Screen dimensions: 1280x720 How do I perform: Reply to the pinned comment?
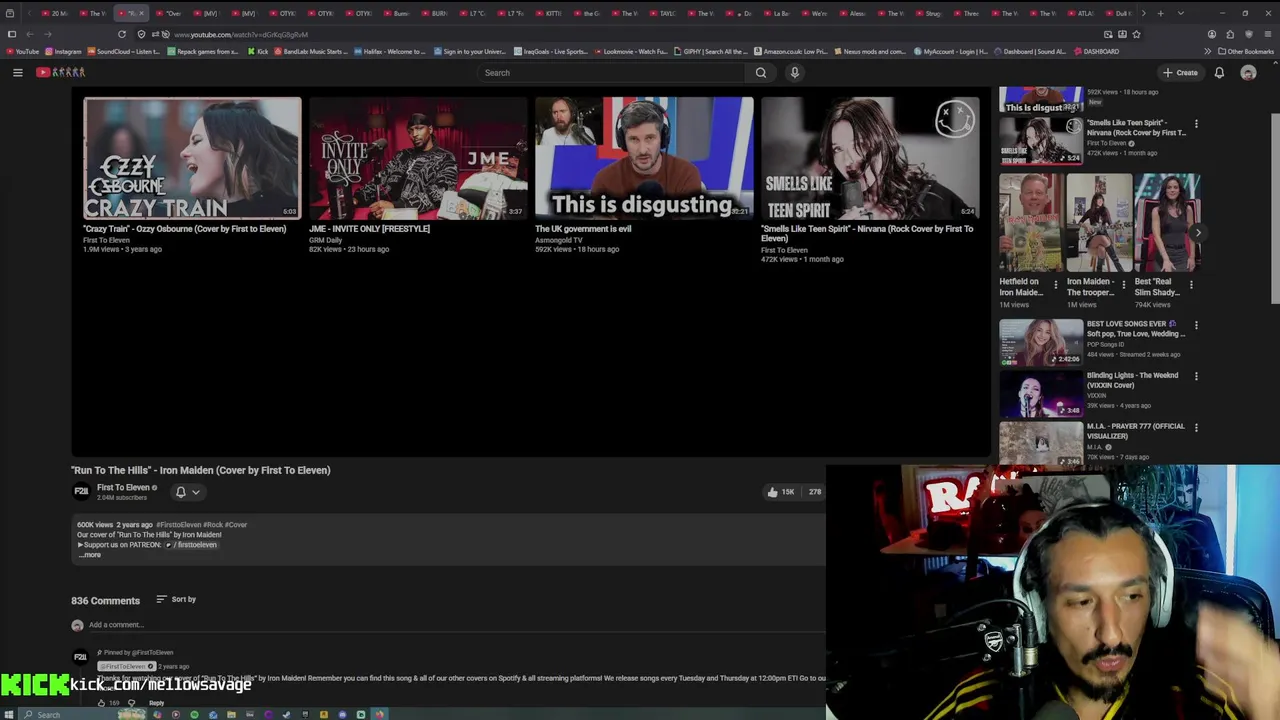click(156, 703)
